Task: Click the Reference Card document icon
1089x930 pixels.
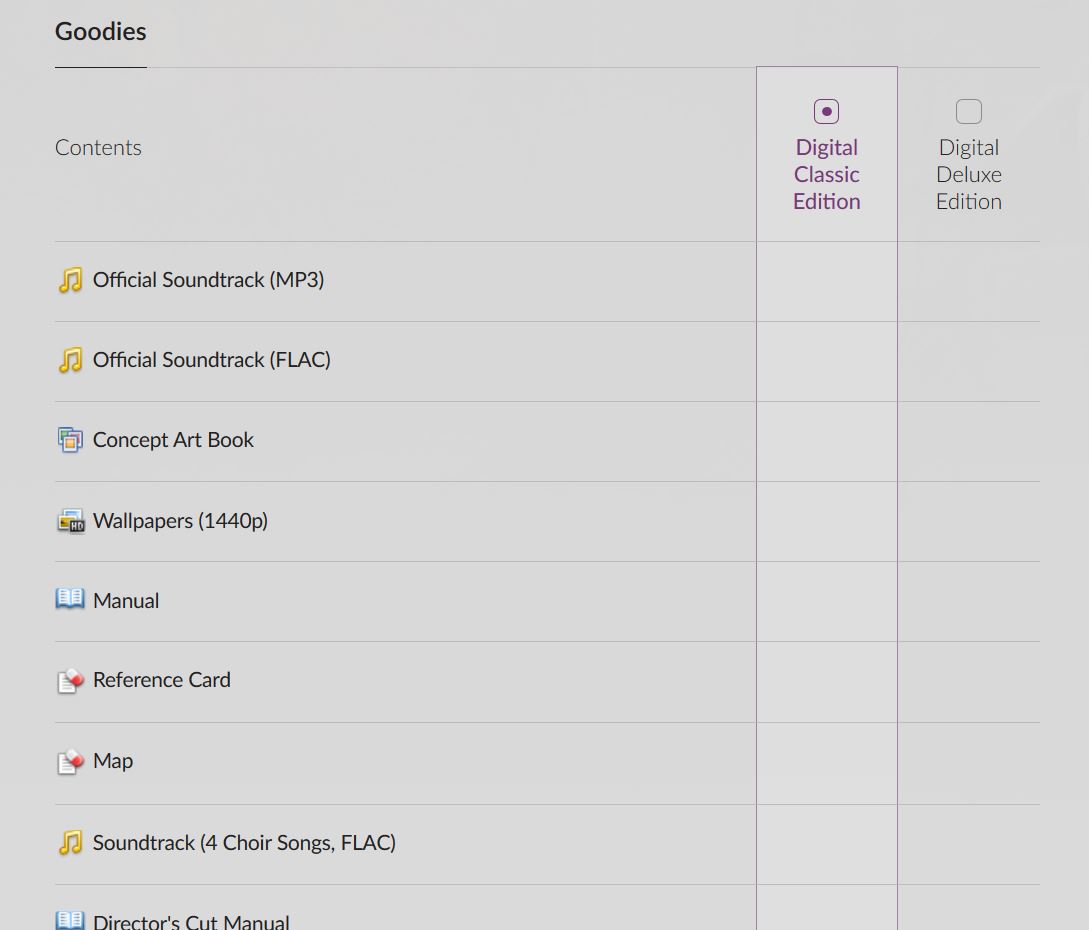Action: (x=70, y=681)
